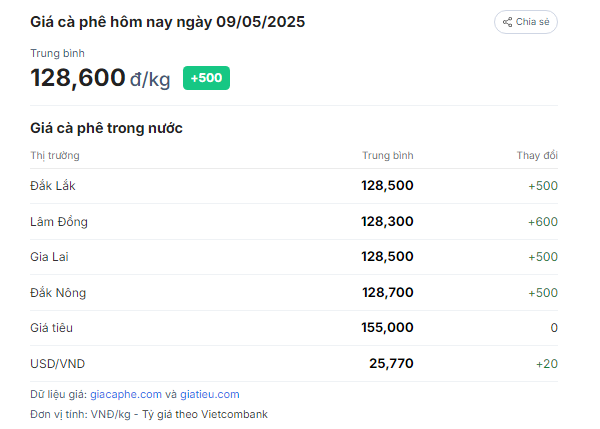Click the Thị trường column header
This screenshot has height=429, width=600.
coord(55,155)
